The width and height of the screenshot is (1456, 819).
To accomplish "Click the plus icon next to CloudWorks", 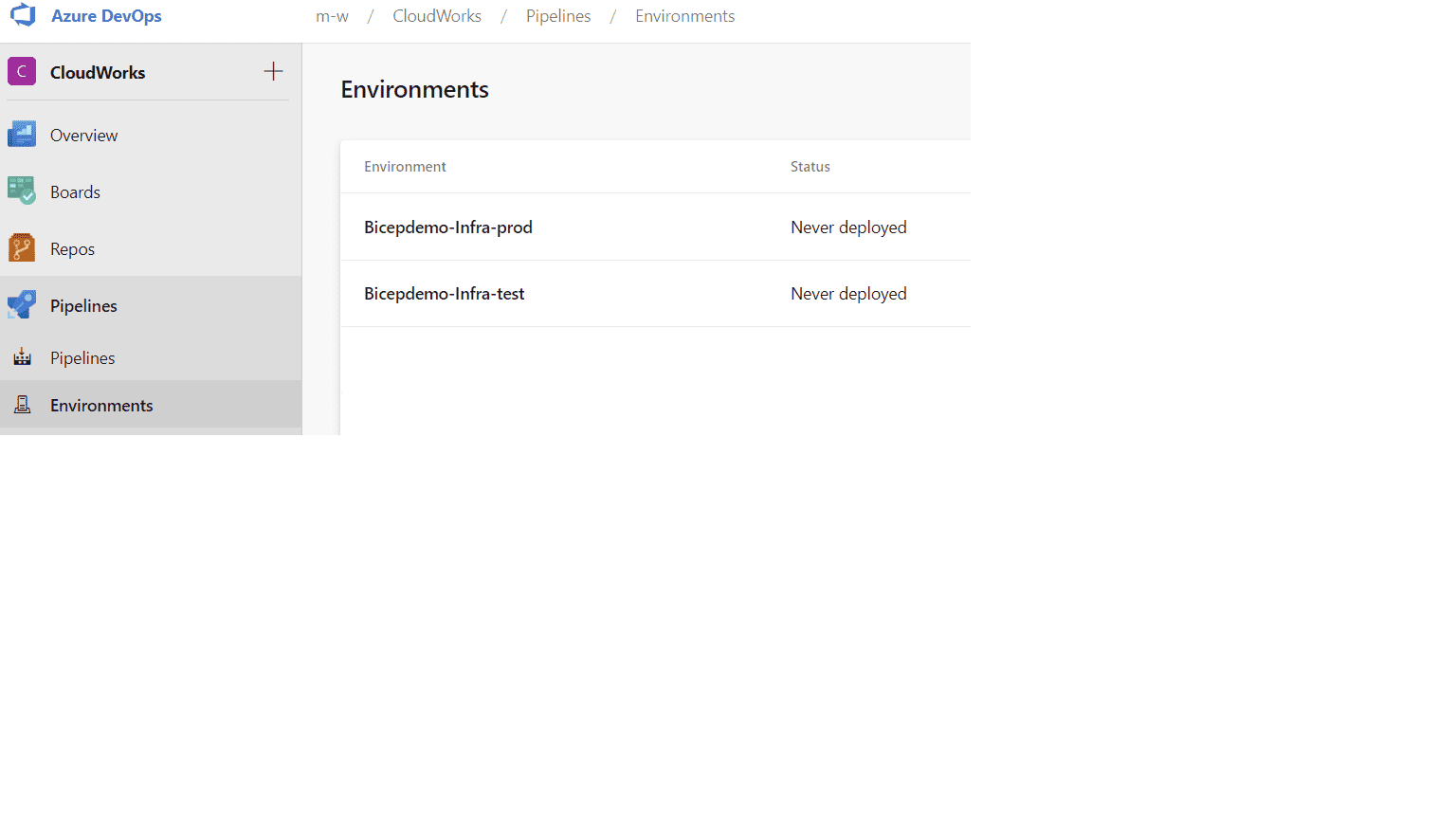I will pos(273,71).
